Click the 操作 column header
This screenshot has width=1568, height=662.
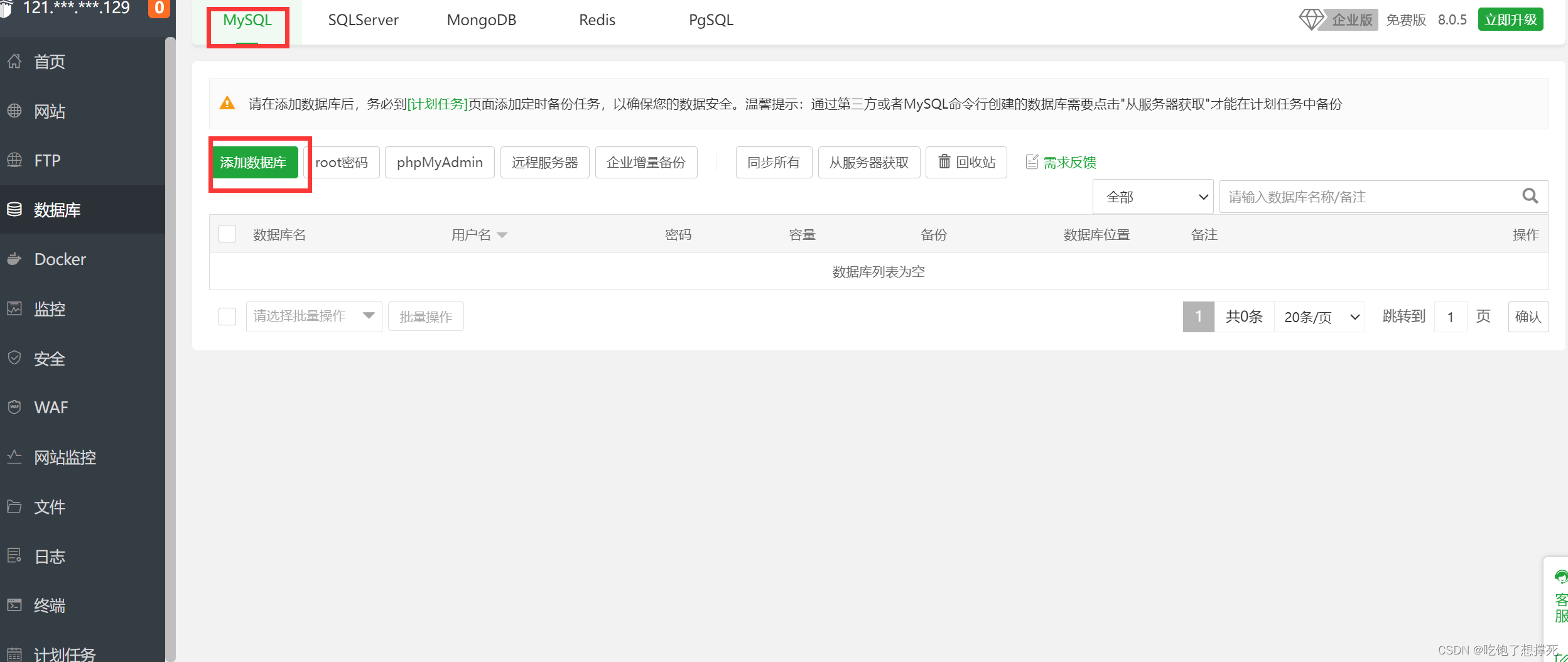point(1526,235)
